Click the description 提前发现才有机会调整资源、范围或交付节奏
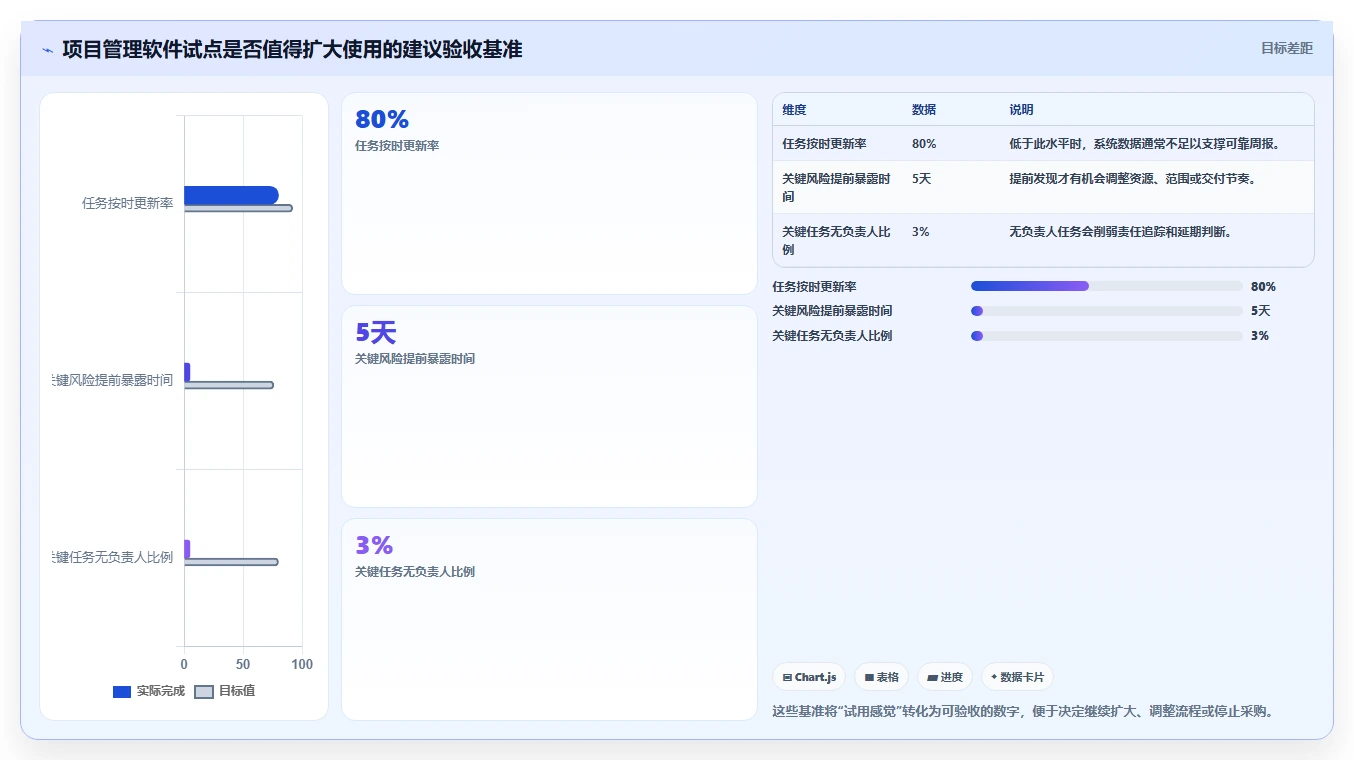 coord(1132,179)
